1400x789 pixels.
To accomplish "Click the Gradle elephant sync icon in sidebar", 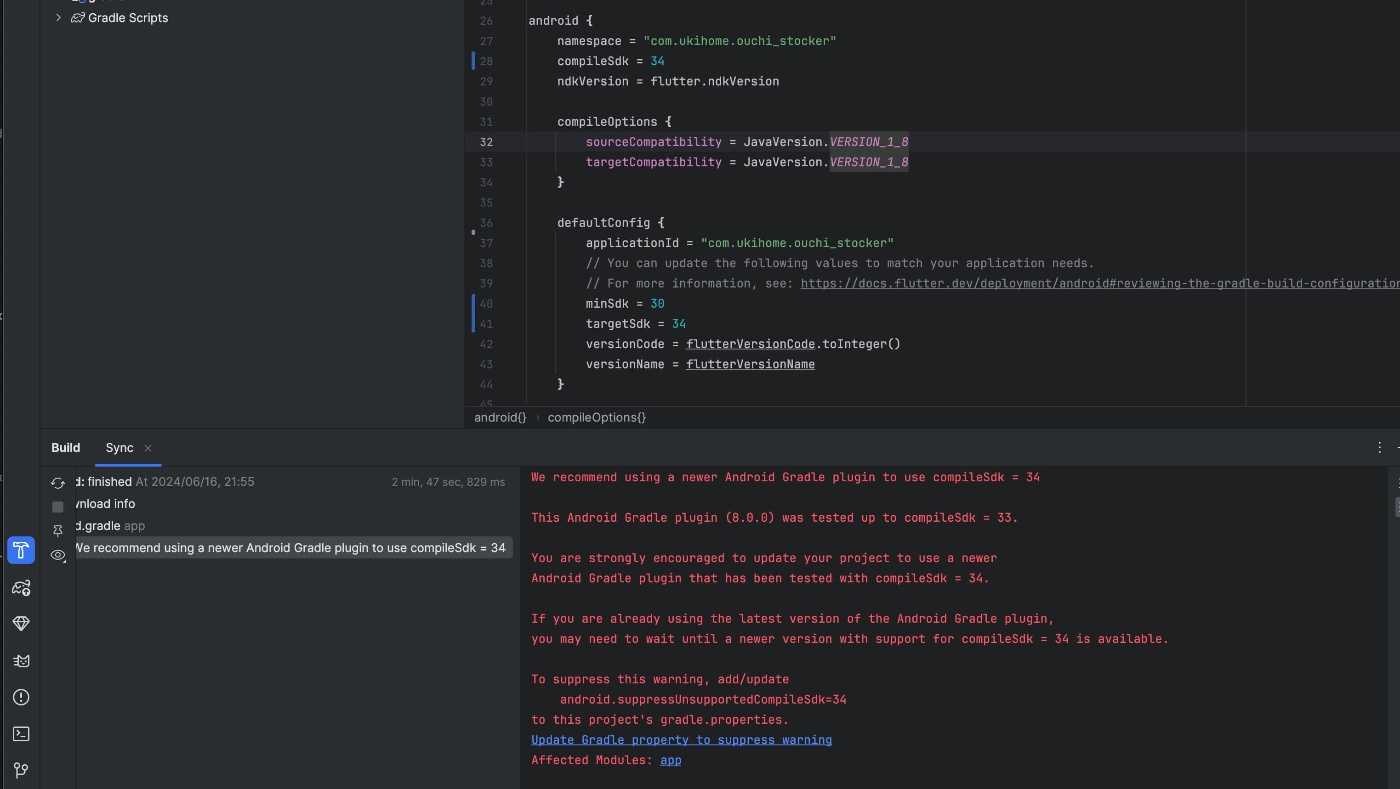I will pyautogui.click(x=21, y=588).
